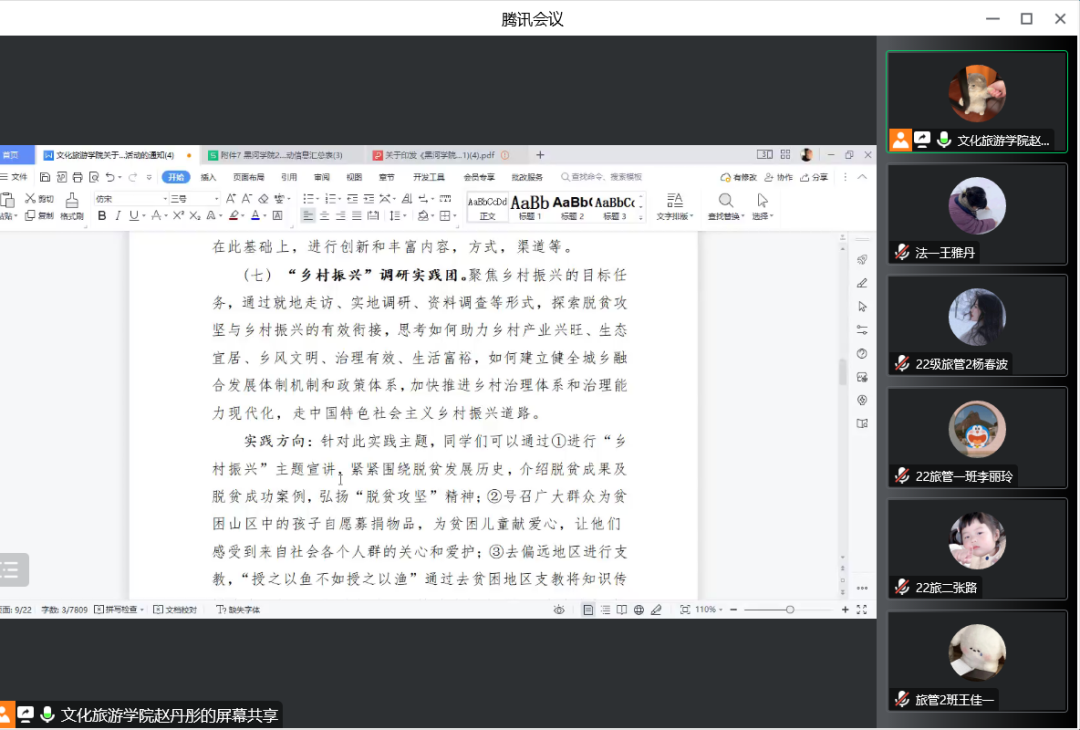Open reading mode book icon in status bar
This screenshot has height=730, width=1080.
pyautogui.click(x=622, y=609)
